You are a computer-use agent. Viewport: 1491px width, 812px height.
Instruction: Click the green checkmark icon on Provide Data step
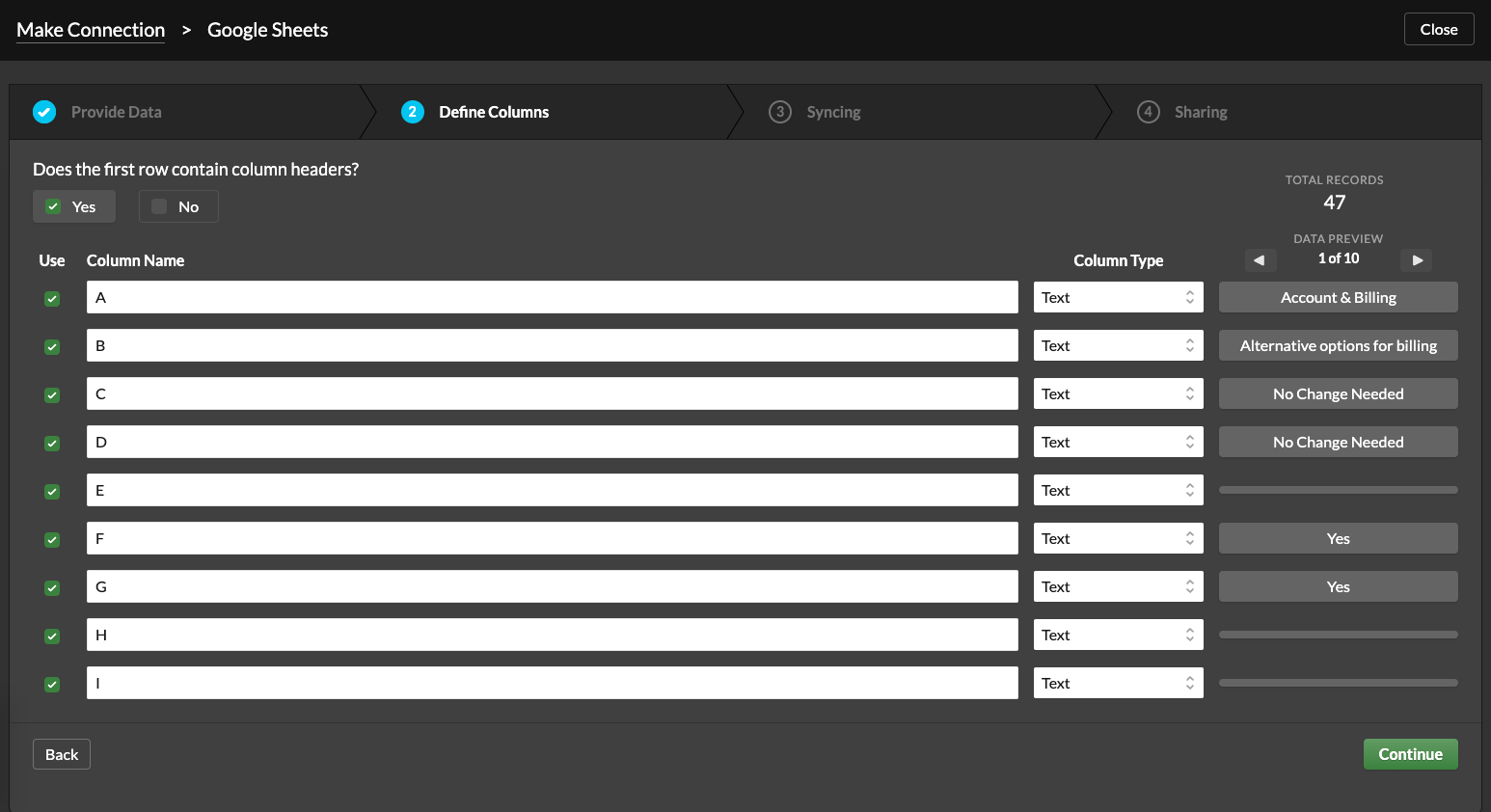point(44,112)
